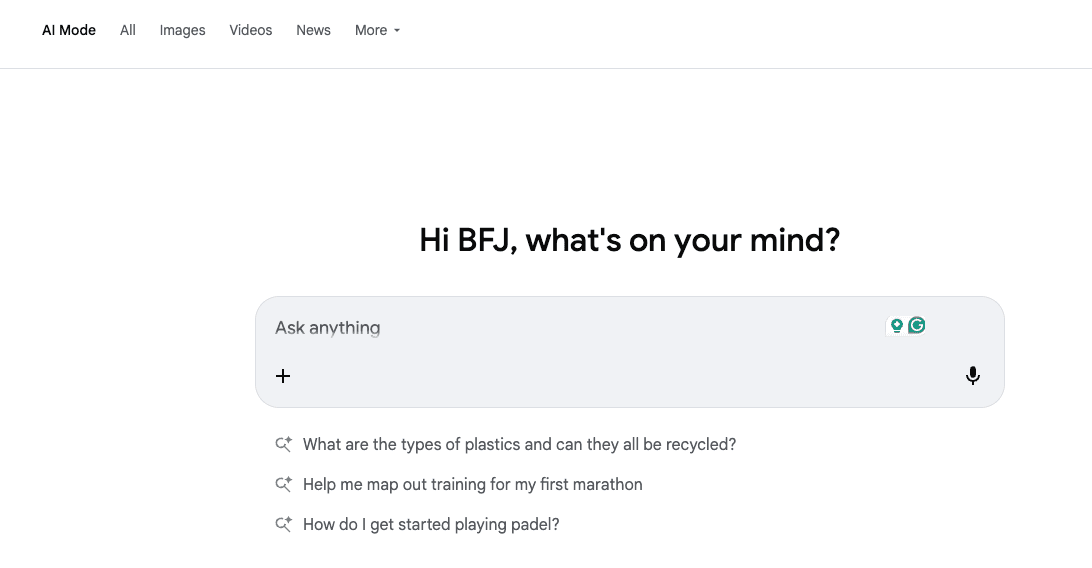Switch to the AI Mode tab

pyautogui.click(x=69, y=30)
